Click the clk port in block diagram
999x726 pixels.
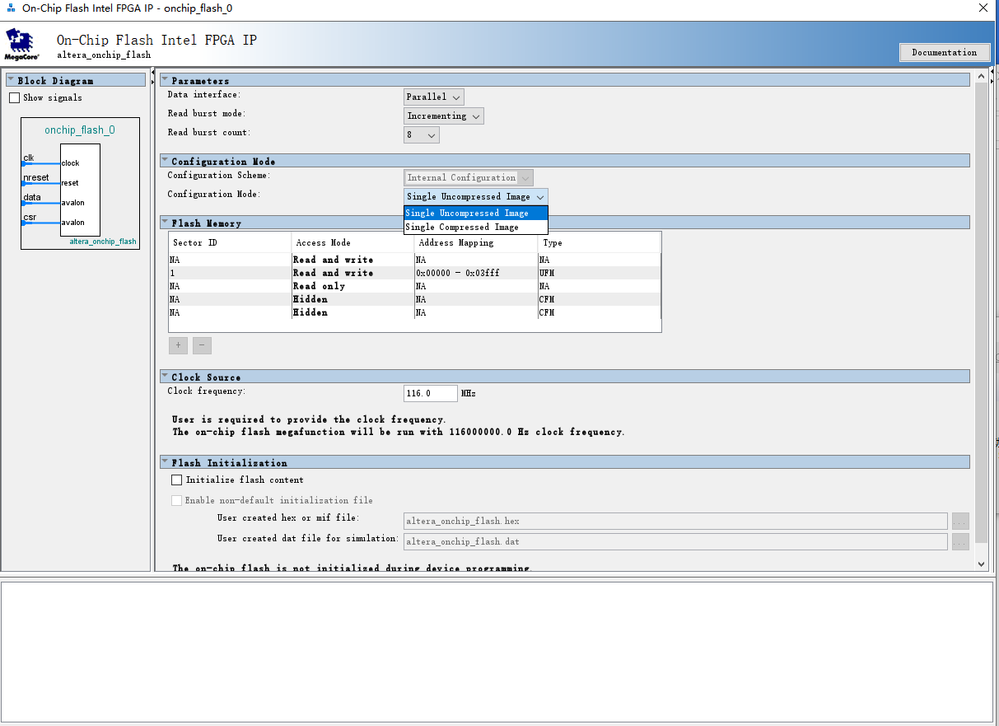coord(29,158)
